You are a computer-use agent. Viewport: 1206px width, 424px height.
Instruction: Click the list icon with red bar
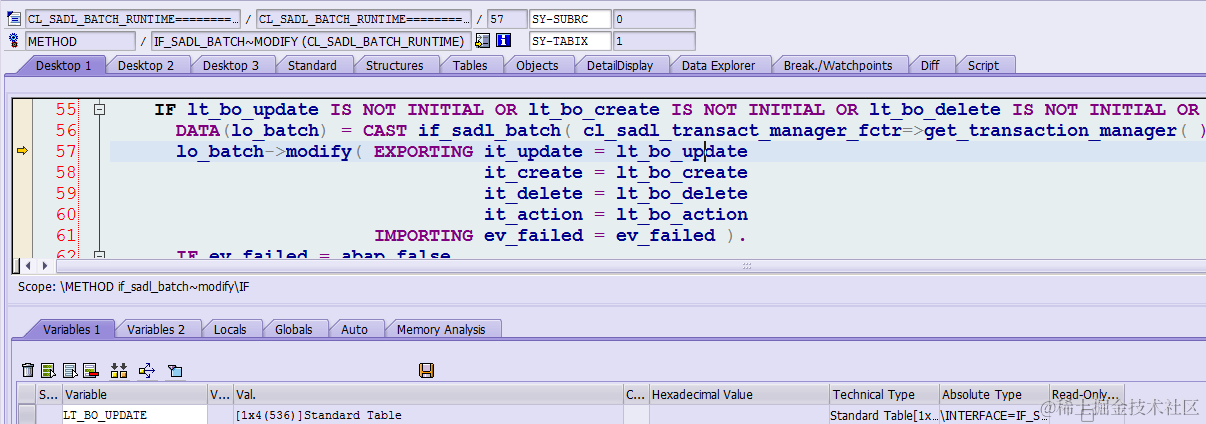[x=90, y=371]
